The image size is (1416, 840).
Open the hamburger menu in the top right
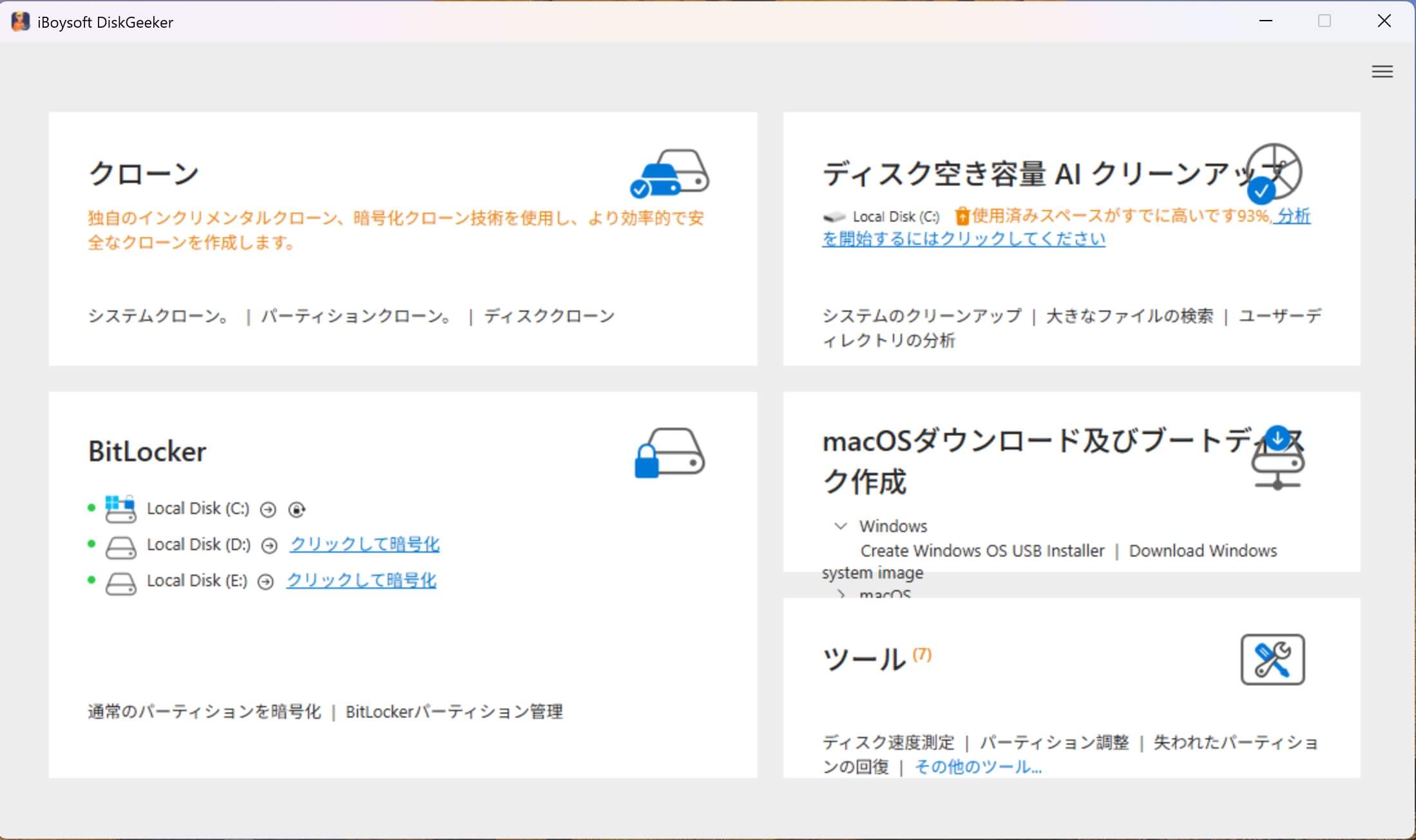1382,72
